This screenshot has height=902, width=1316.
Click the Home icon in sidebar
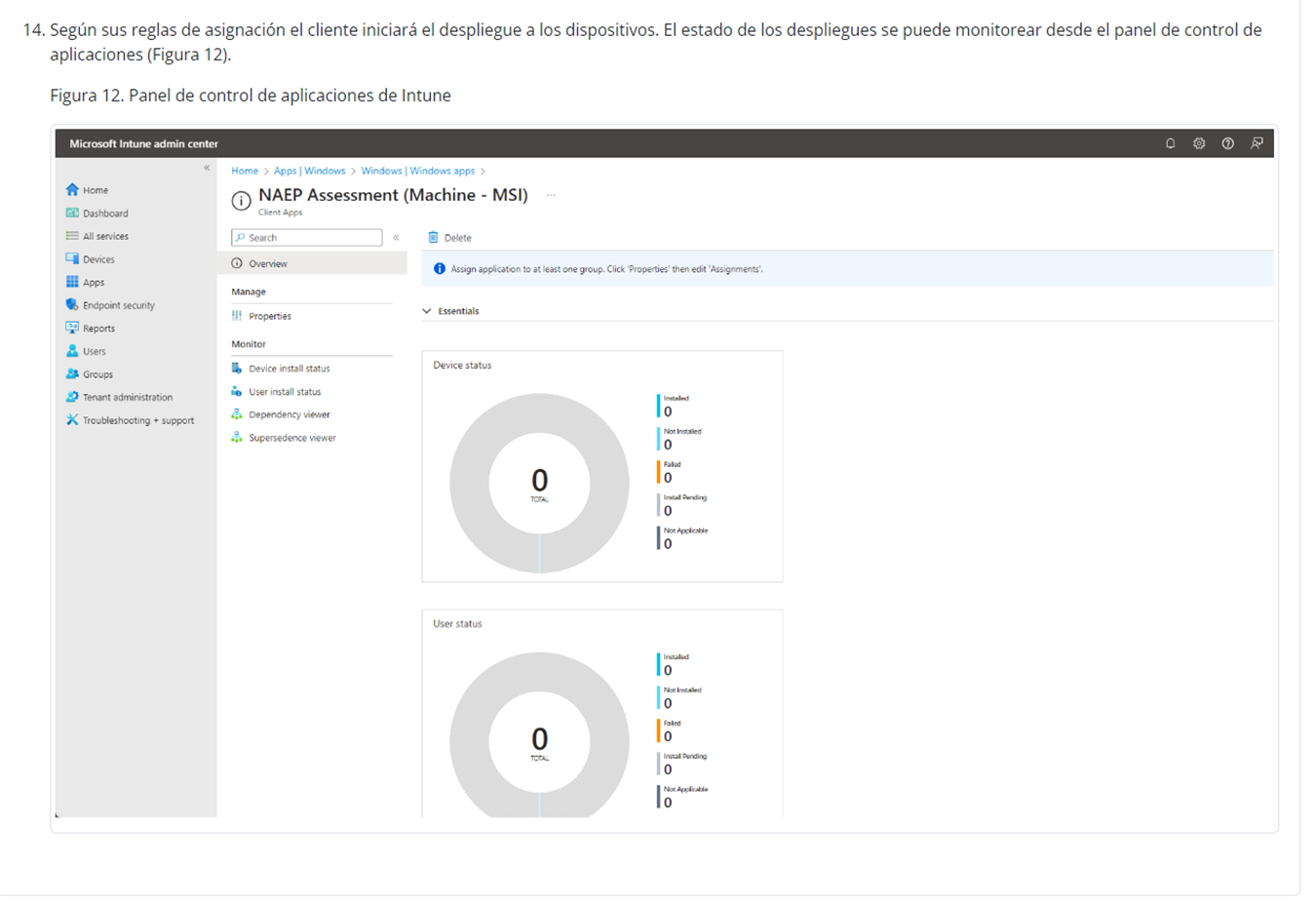click(72, 190)
